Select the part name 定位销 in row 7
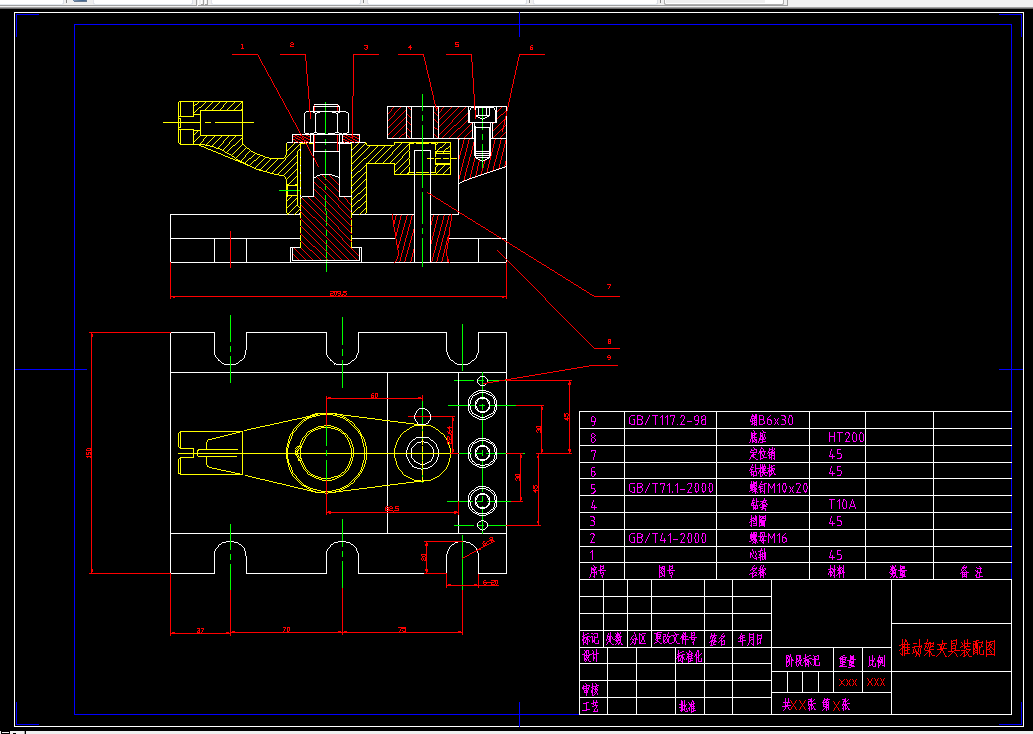The height and width of the screenshot is (734, 1033). pos(762,454)
